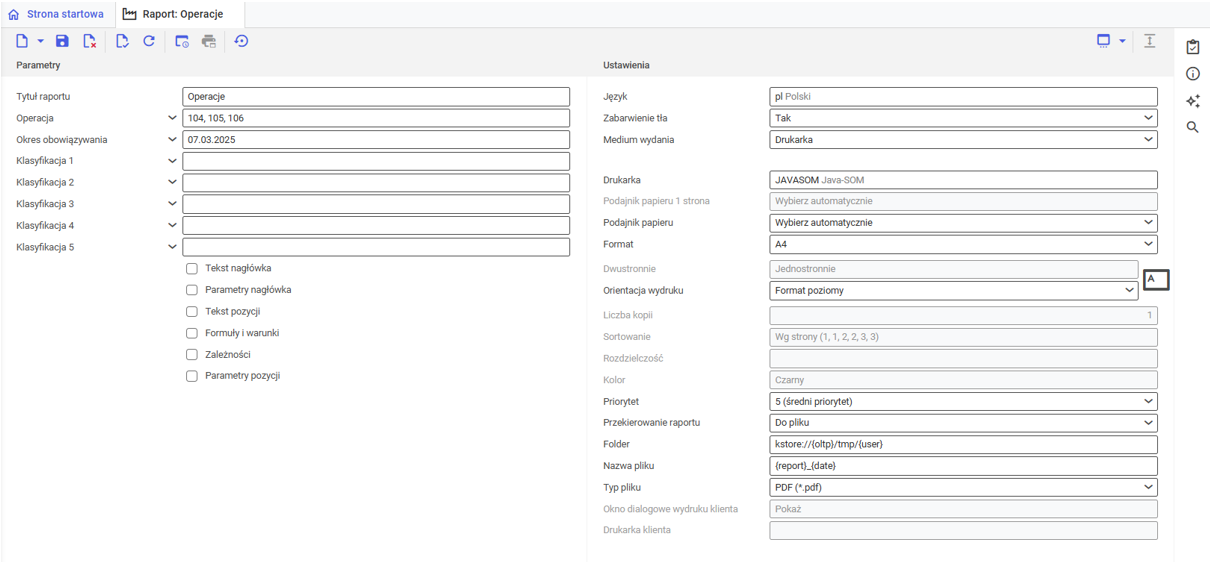This screenshot has width=1212, height=562.
Task: Open the clipboard tasks icon in the sidebar
Action: click(x=1193, y=47)
